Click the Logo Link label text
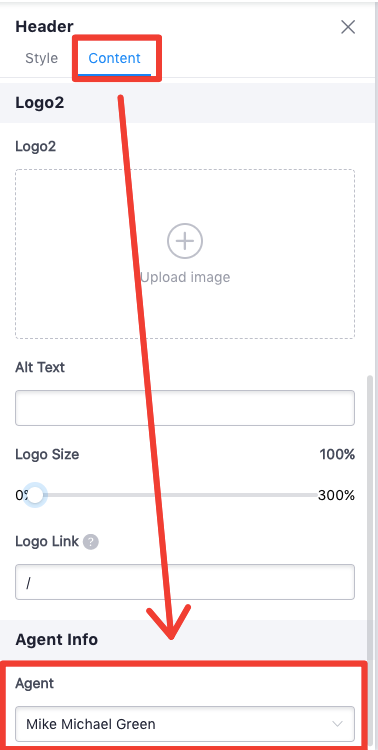378x750 pixels. point(47,541)
